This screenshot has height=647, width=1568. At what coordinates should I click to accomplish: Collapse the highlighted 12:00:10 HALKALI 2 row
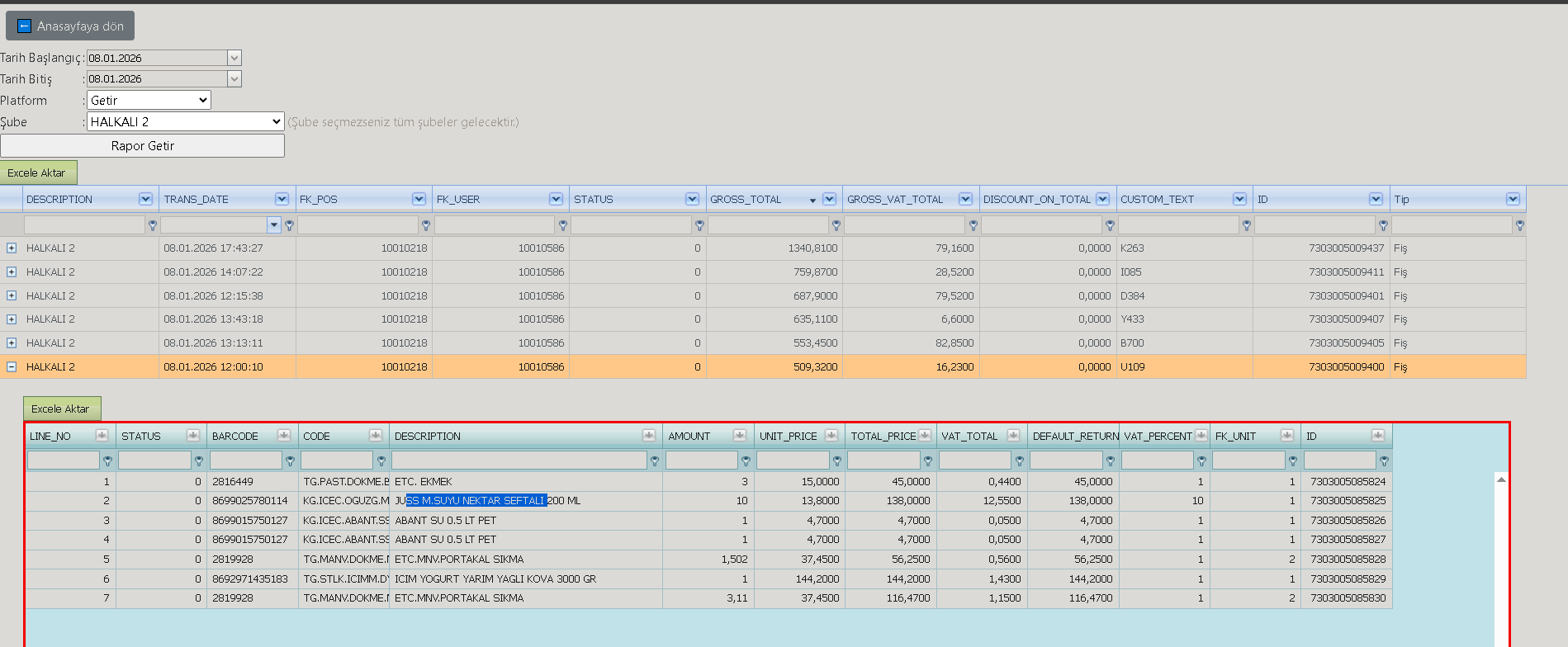(12, 366)
